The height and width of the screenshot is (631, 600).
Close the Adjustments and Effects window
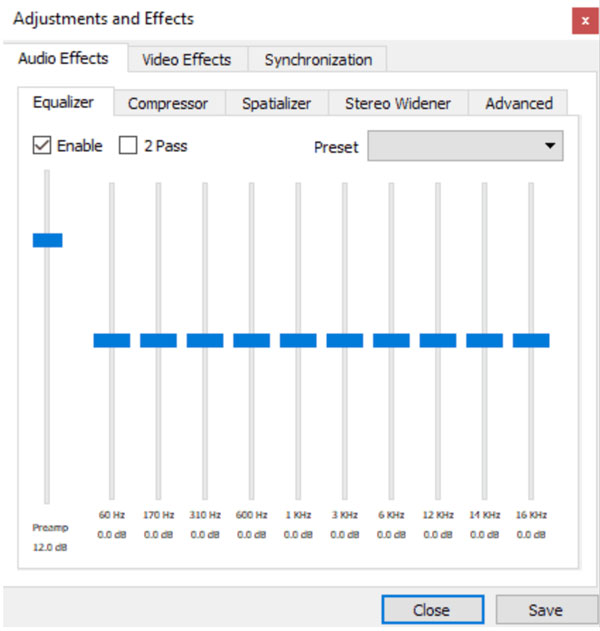(x=585, y=21)
